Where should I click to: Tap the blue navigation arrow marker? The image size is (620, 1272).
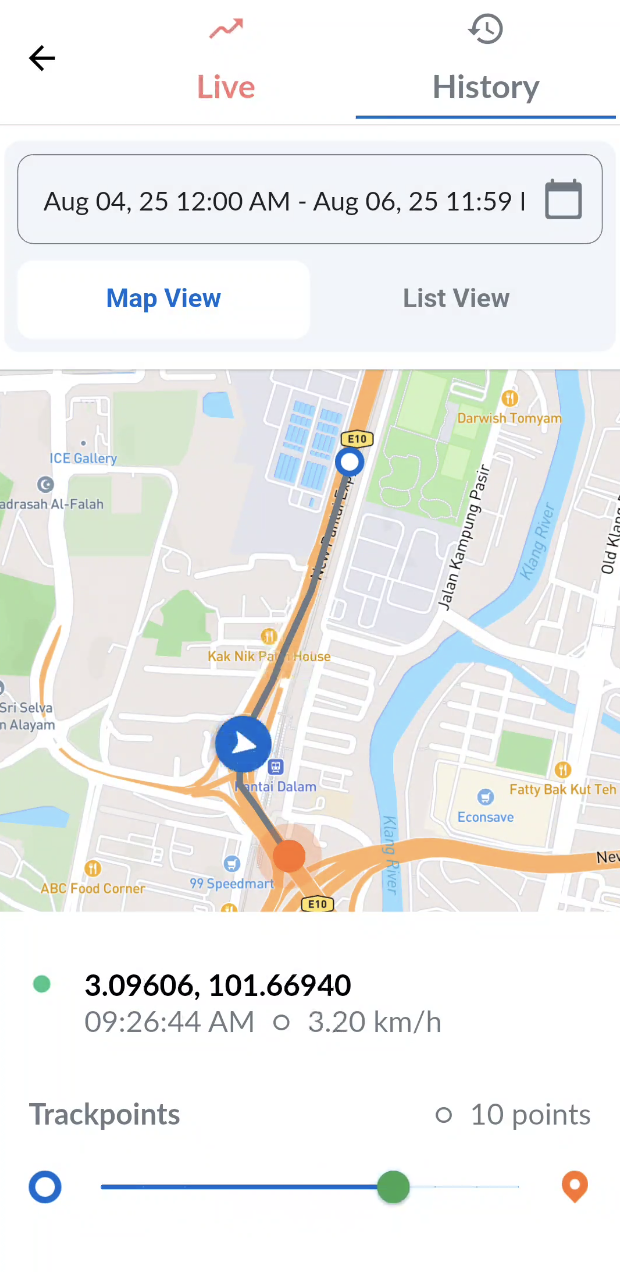pyautogui.click(x=243, y=744)
